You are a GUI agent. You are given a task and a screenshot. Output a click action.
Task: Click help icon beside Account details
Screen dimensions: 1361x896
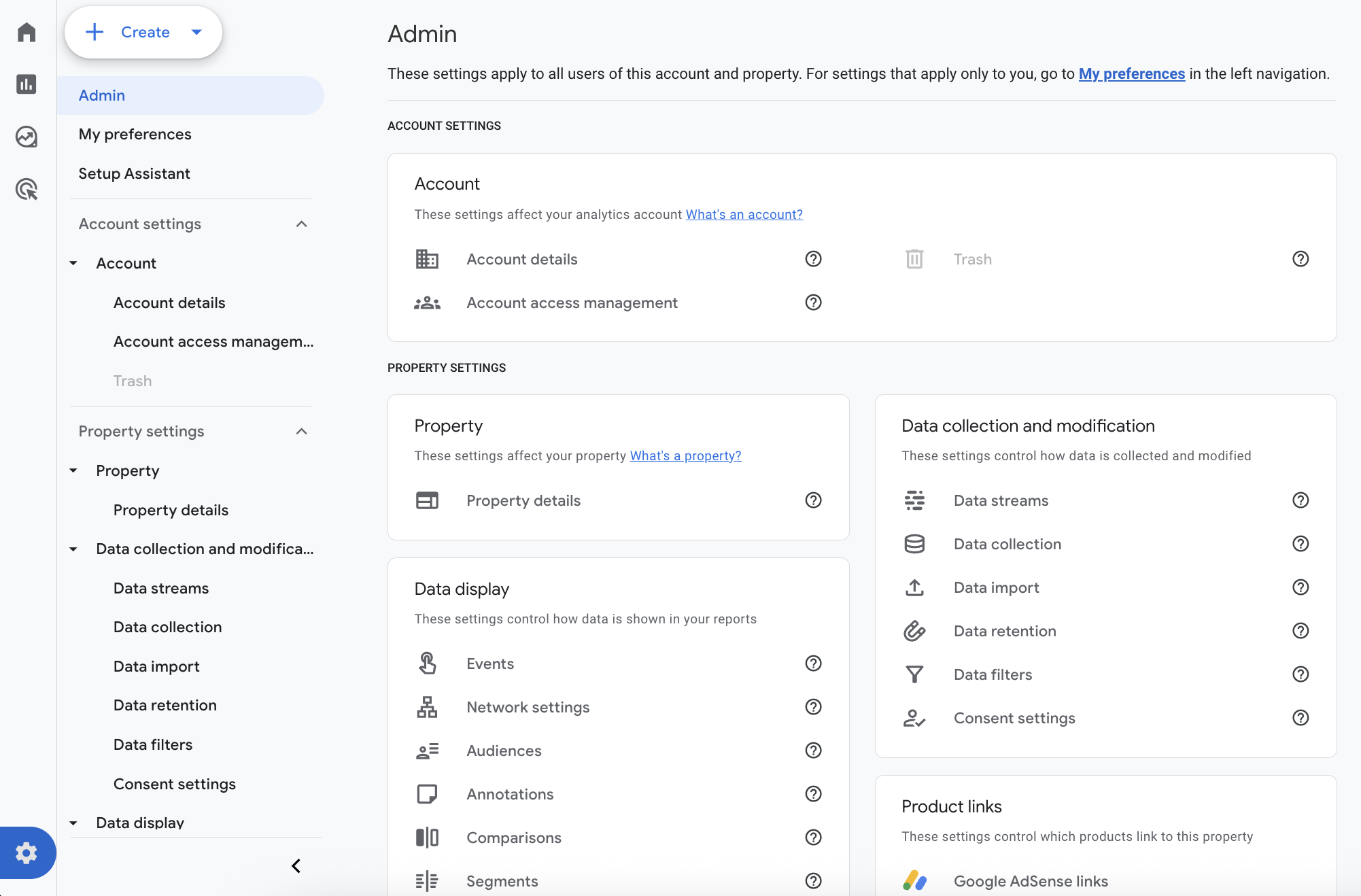813,259
